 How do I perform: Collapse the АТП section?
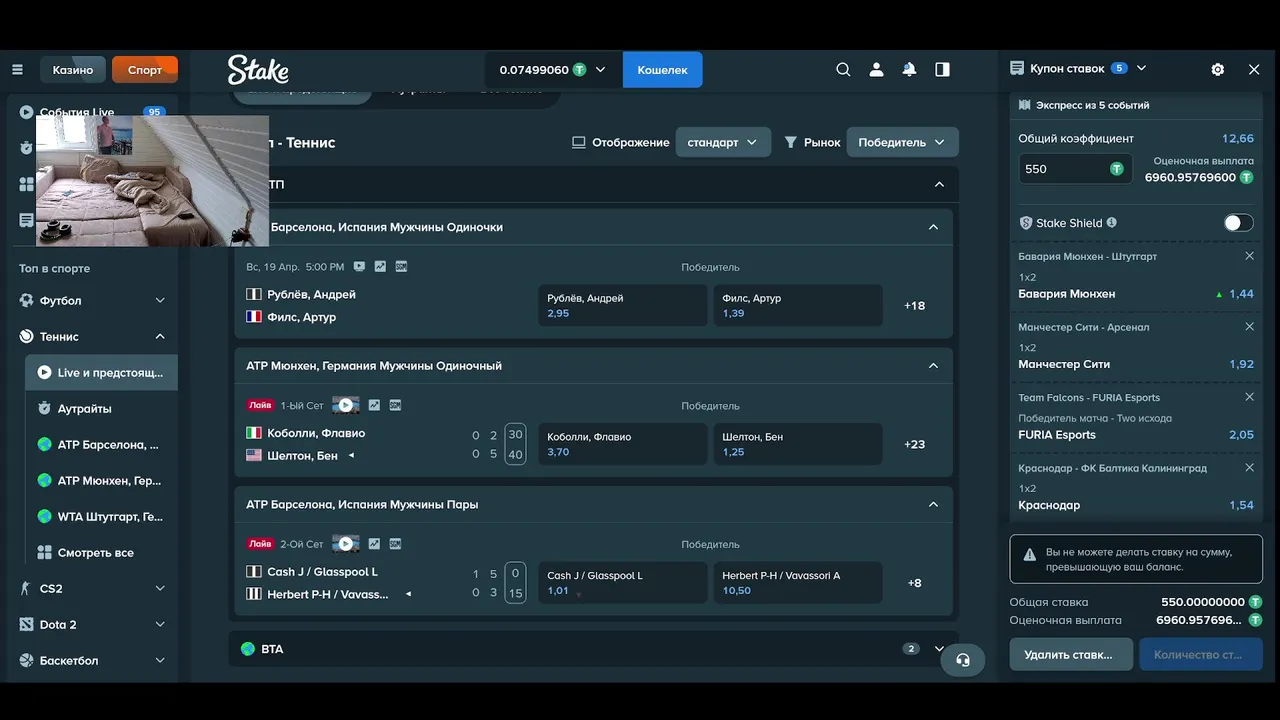[x=939, y=184]
